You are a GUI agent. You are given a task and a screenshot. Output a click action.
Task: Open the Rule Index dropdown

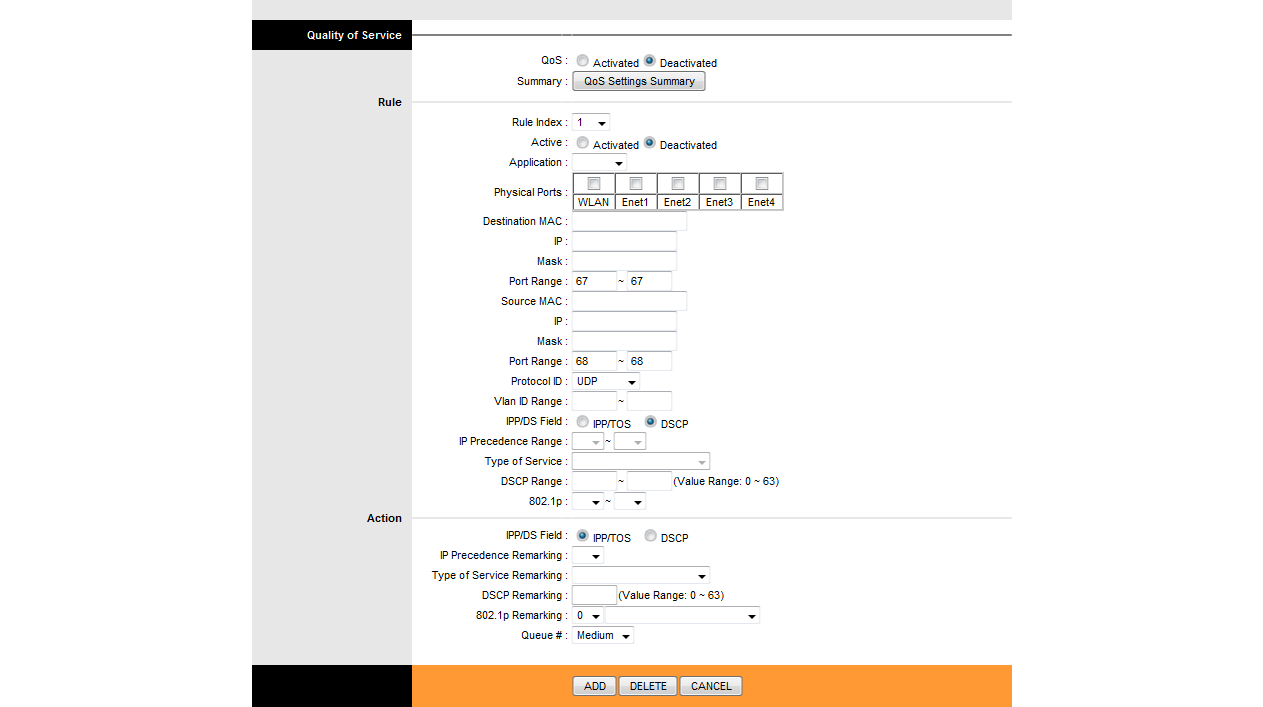[591, 122]
